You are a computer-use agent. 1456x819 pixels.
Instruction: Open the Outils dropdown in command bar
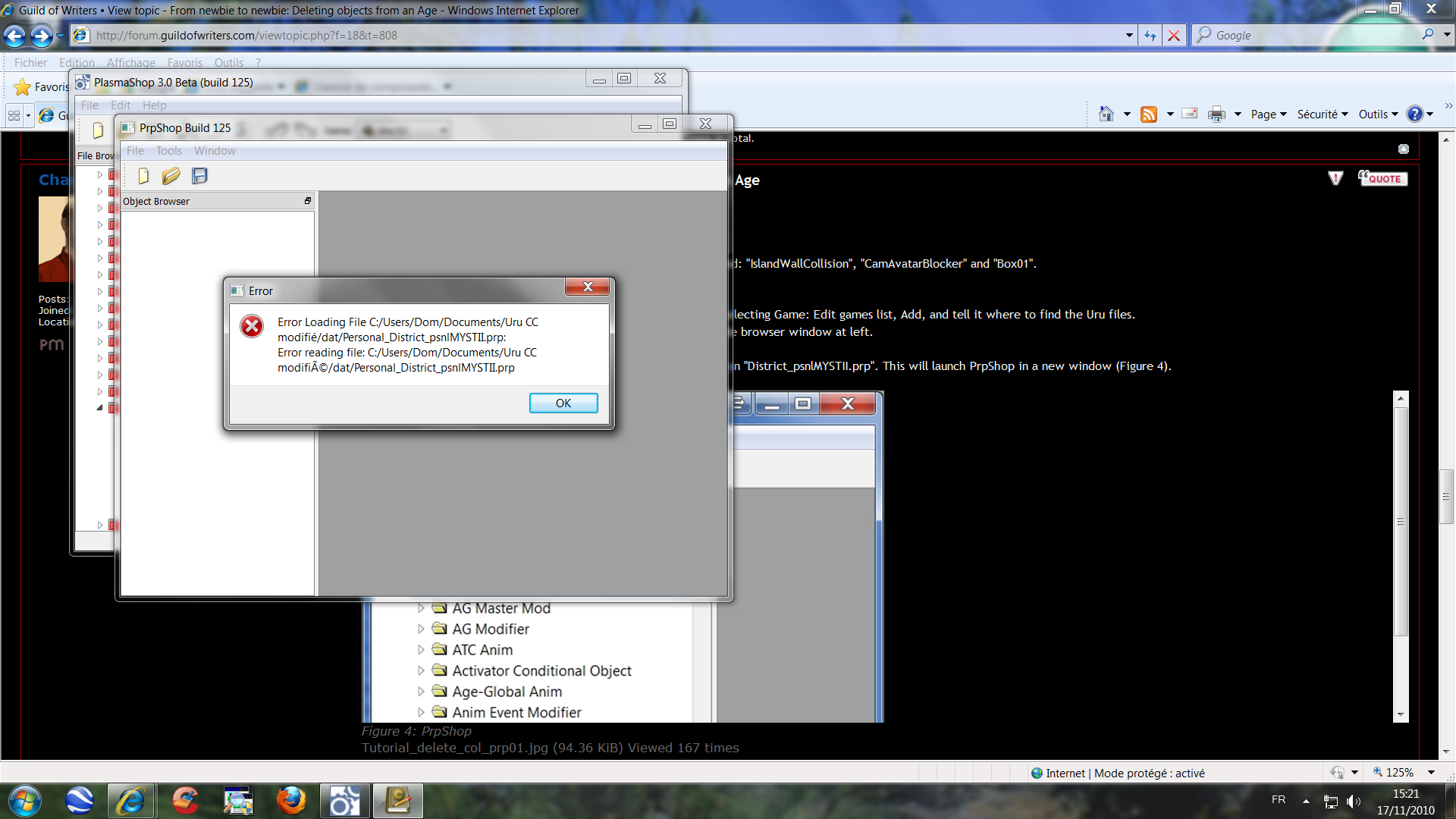[x=1378, y=115]
